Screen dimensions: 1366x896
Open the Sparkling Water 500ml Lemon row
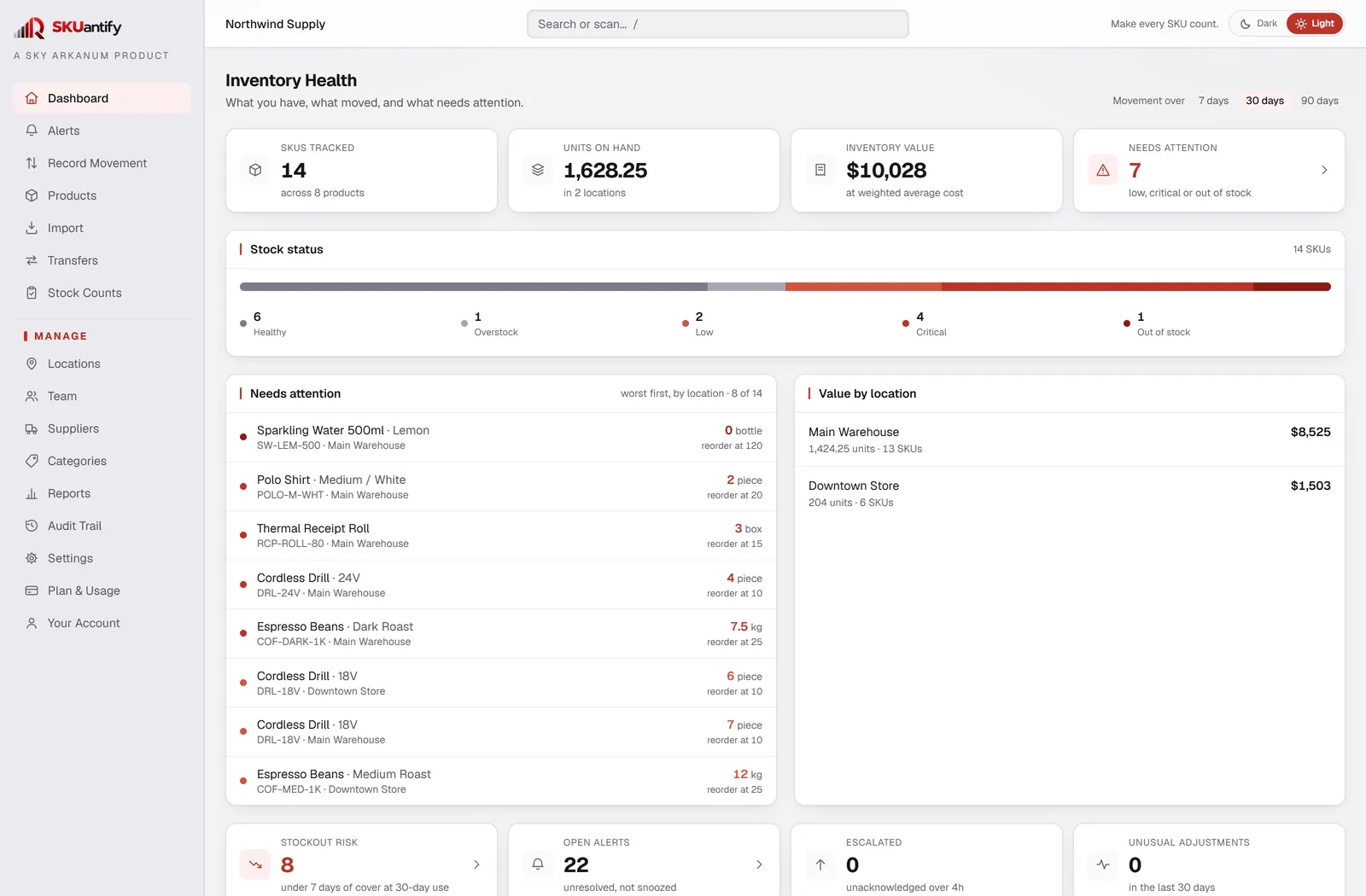[501, 438]
